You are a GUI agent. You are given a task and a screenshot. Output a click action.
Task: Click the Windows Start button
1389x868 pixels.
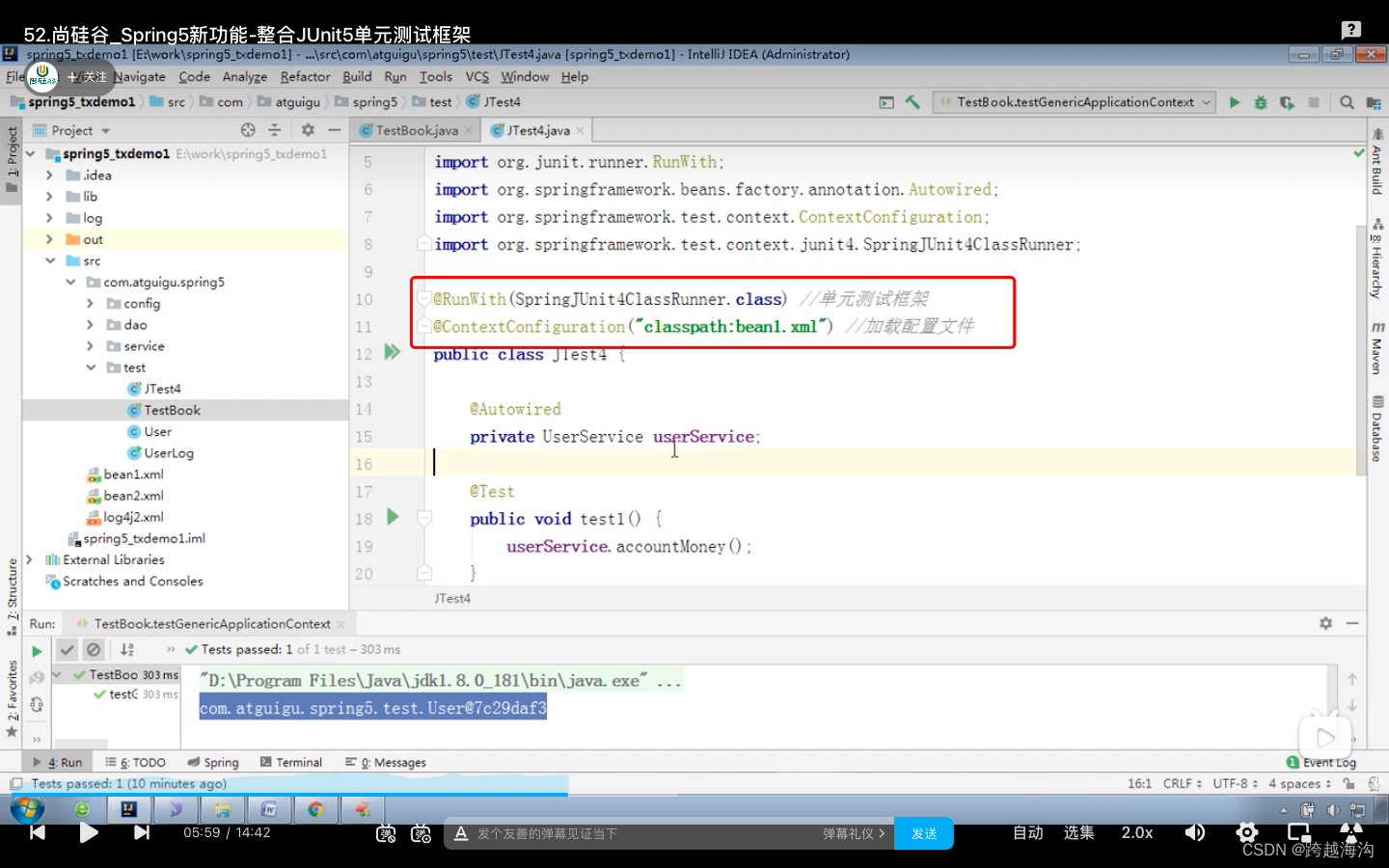[27, 809]
